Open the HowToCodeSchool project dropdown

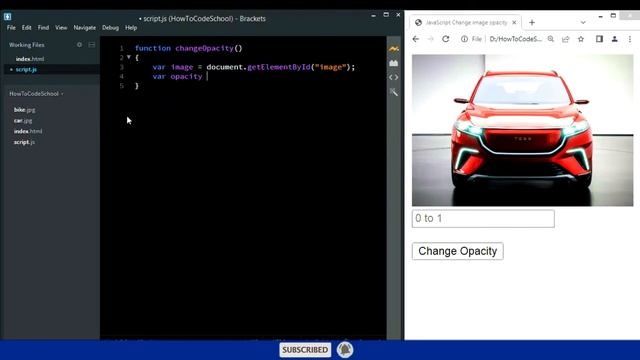pos(36,94)
